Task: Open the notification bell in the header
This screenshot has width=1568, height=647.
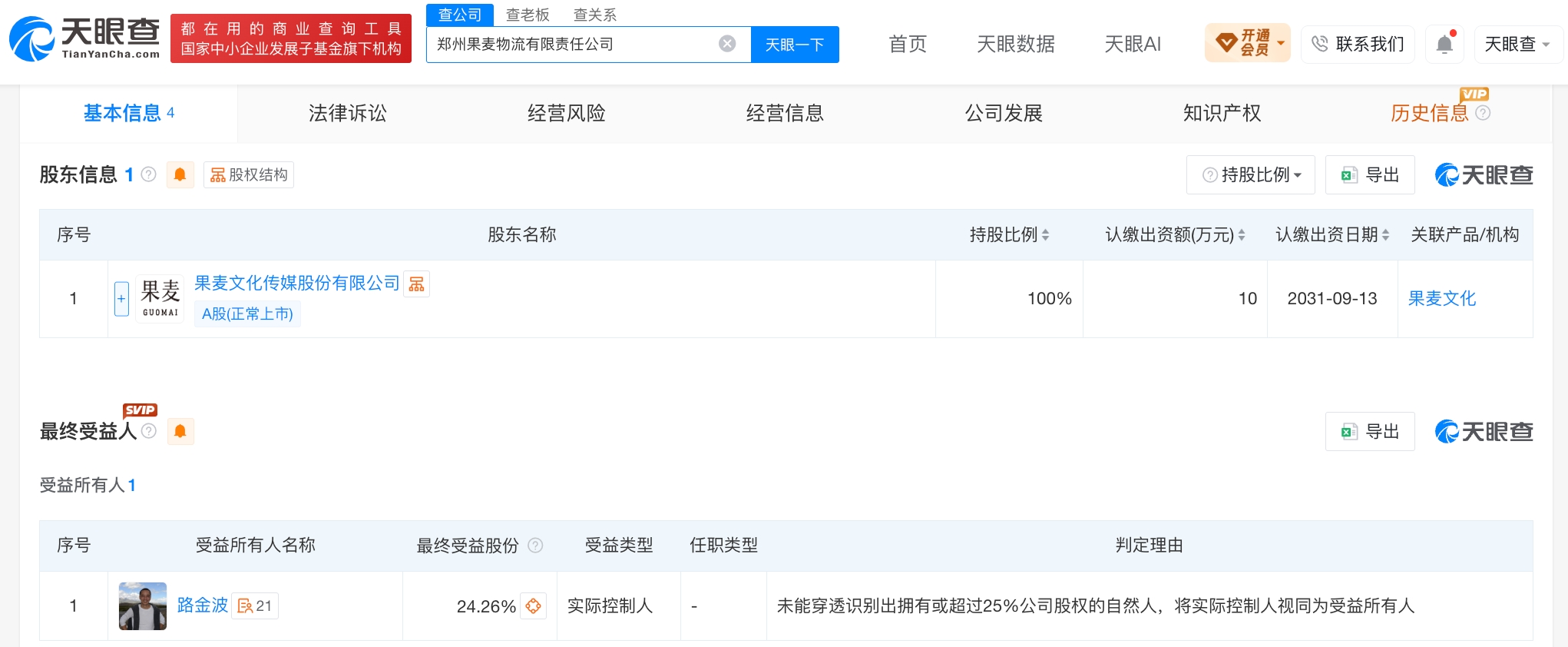Action: [1444, 44]
